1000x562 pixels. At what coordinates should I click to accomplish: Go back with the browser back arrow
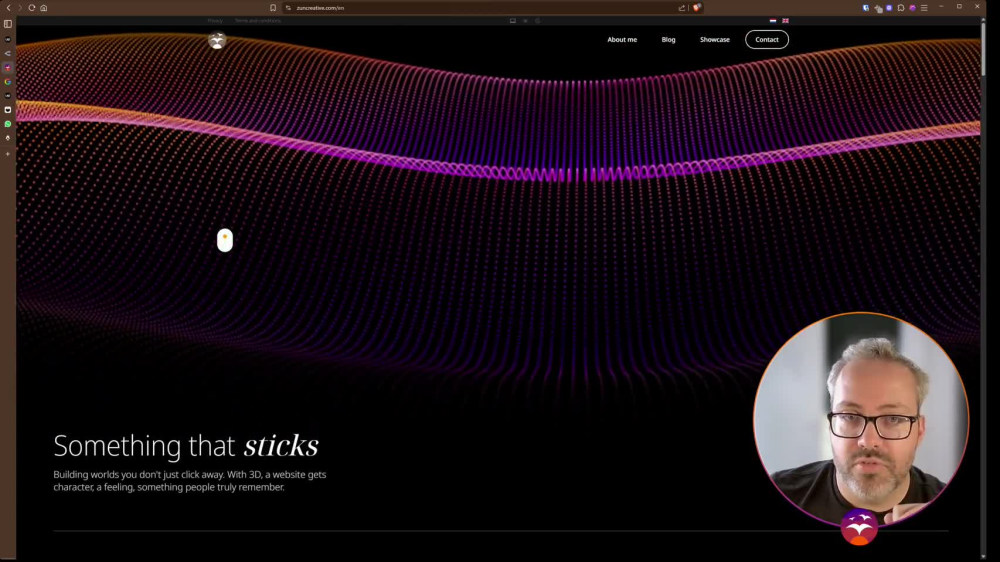[8, 8]
